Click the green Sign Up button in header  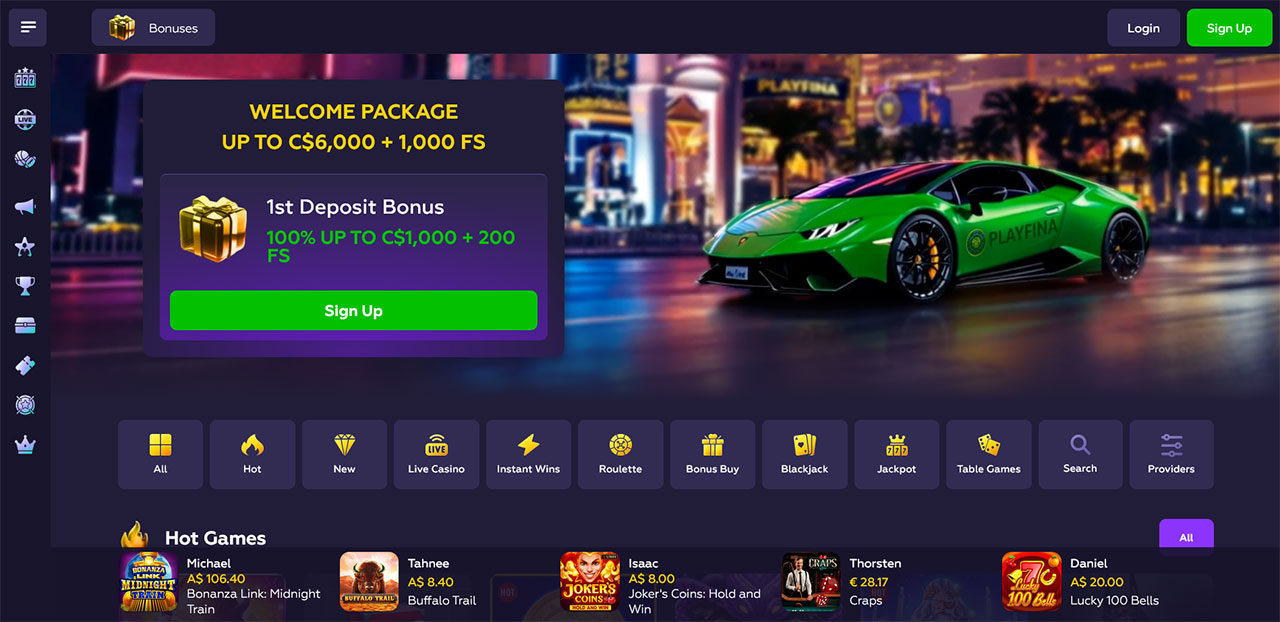coord(1229,28)
